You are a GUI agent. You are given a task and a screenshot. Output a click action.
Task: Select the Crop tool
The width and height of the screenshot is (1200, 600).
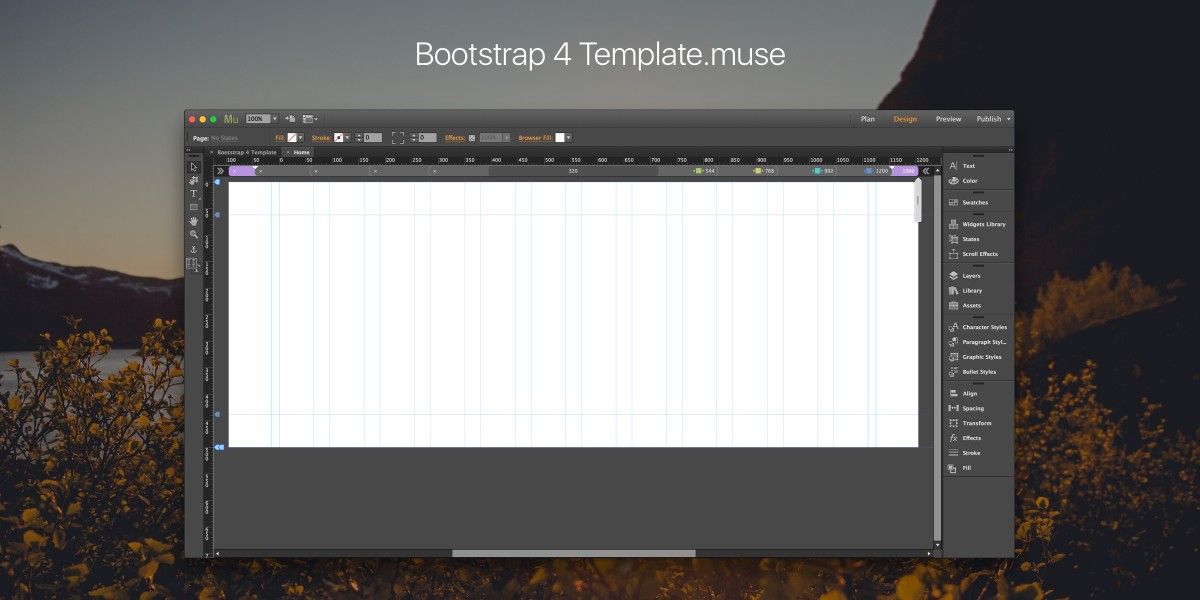194,180
